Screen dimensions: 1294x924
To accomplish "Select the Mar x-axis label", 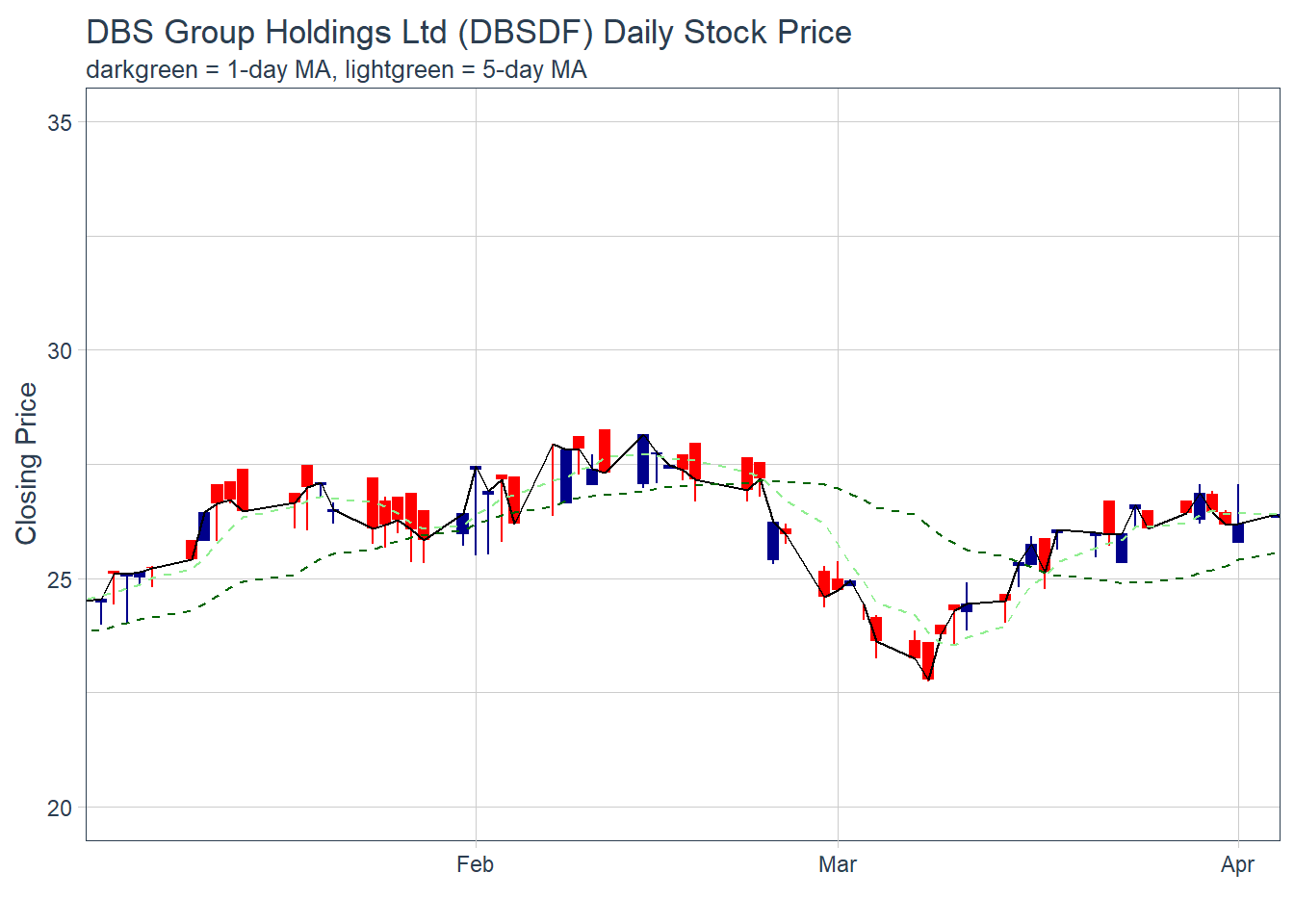I will (x=837, y=864).
